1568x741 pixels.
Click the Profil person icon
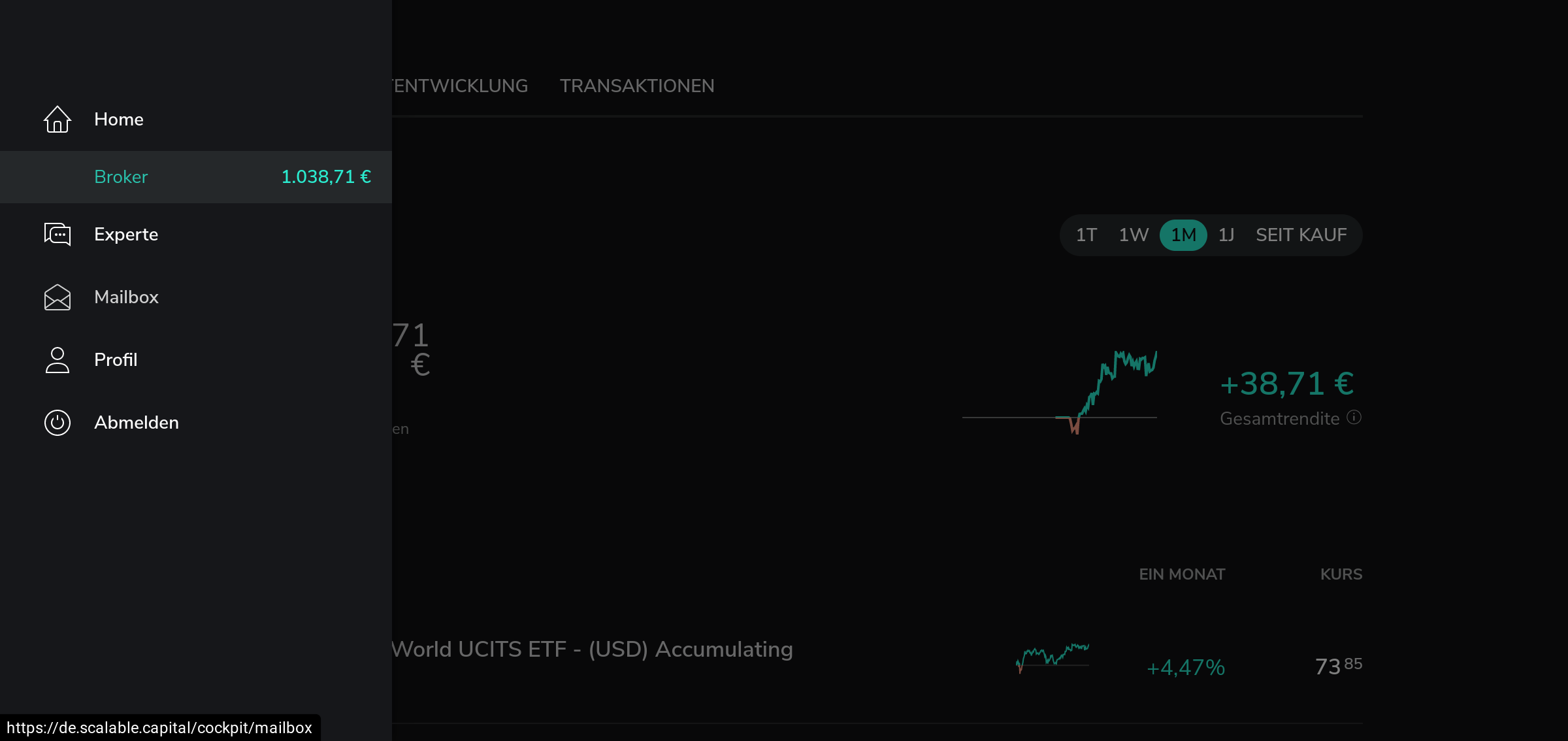tap(57, 360)
